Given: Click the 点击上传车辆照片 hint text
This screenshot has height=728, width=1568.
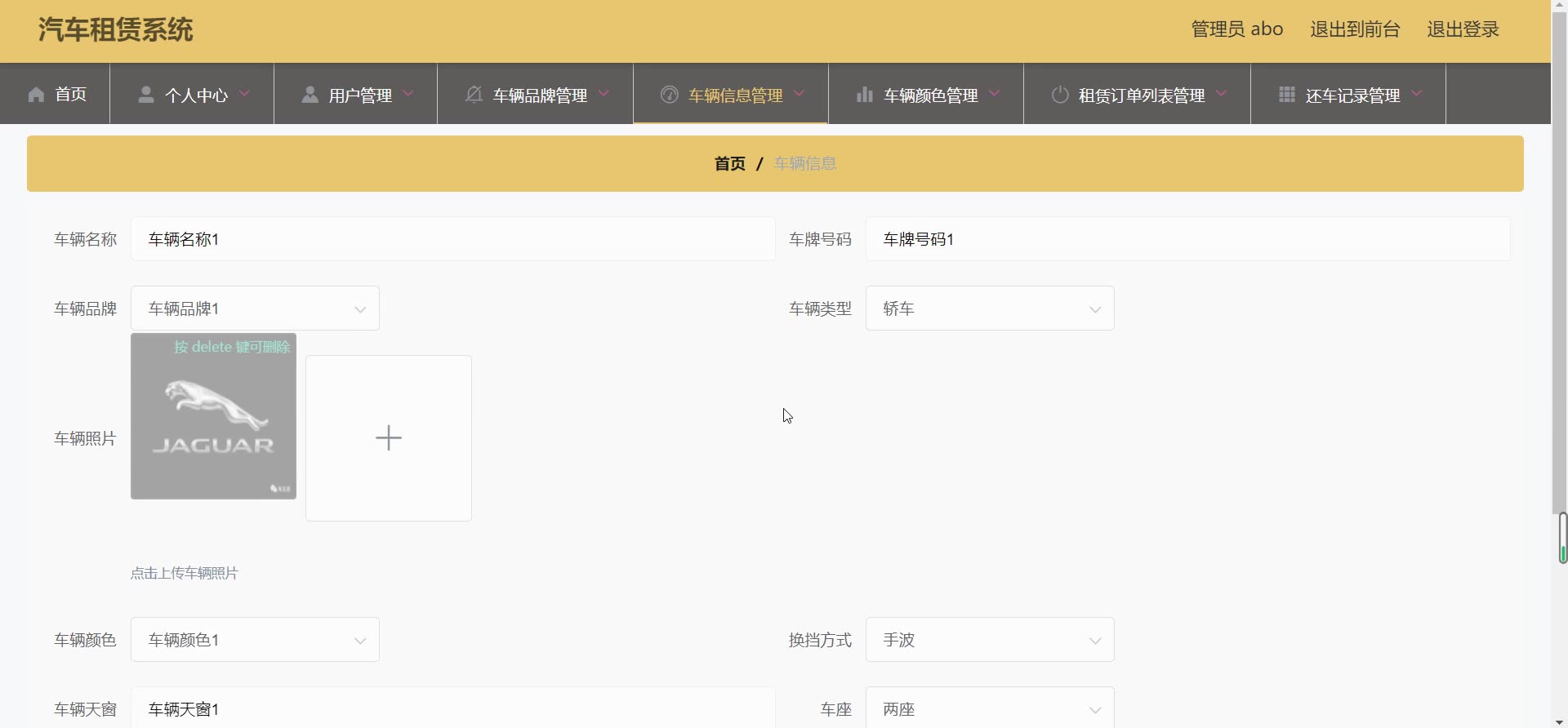Looking at the screenshot, I should 185,573.
